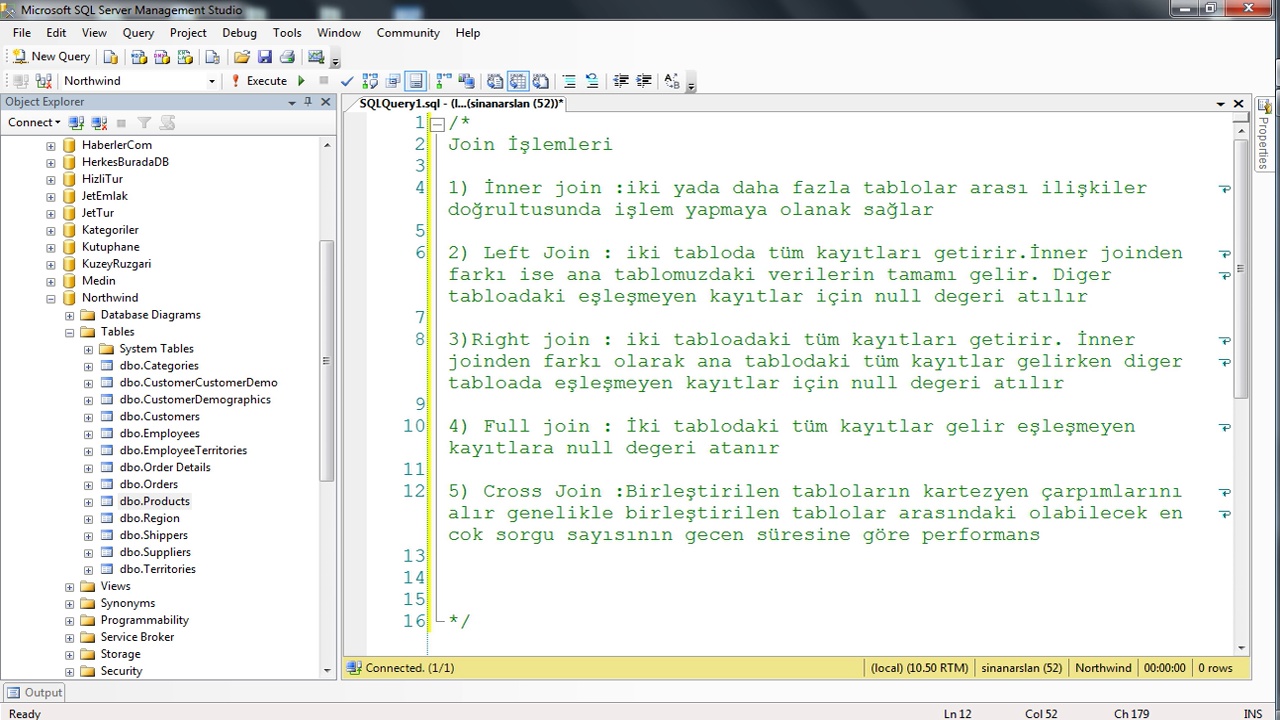Viewport: 1280px width, 720px height.
Task: Collapse the Tables folder node
Action: click(x=70, y=332)
